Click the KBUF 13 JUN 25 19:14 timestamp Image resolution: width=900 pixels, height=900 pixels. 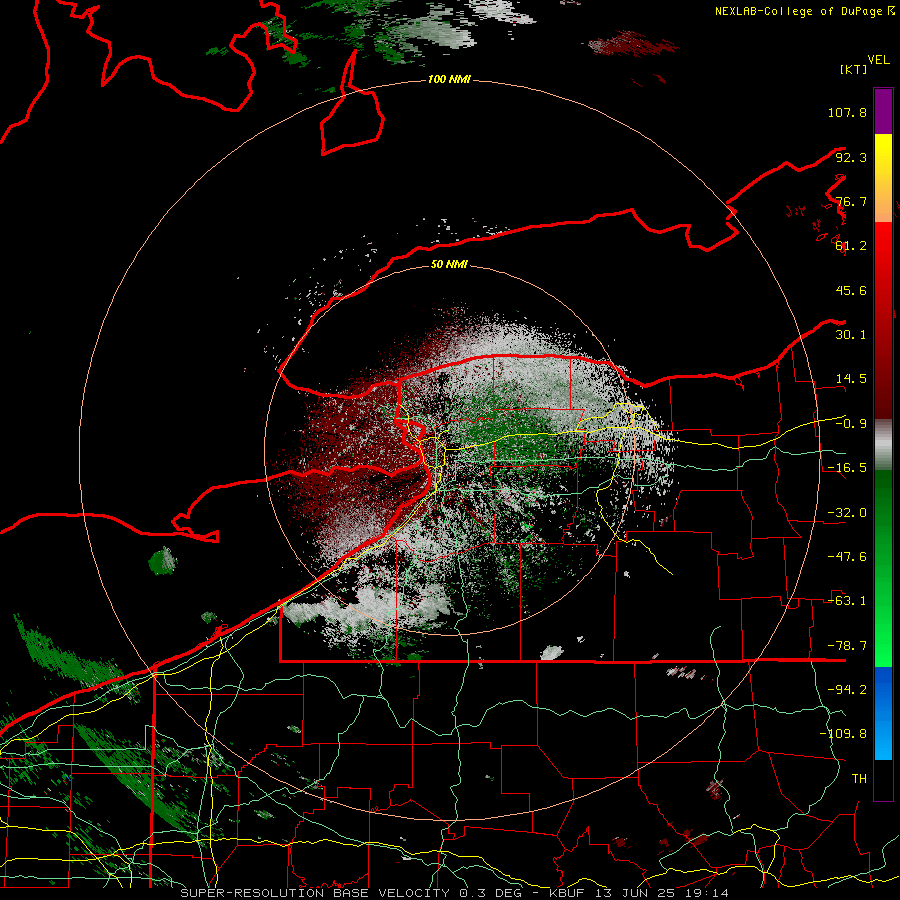639,893
